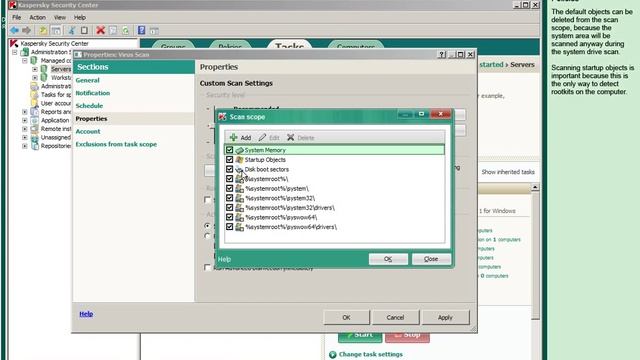Screen dimensions: 640x360
Task: Click the X Delete icon in Scan scope
Action: tap(291, 138)
